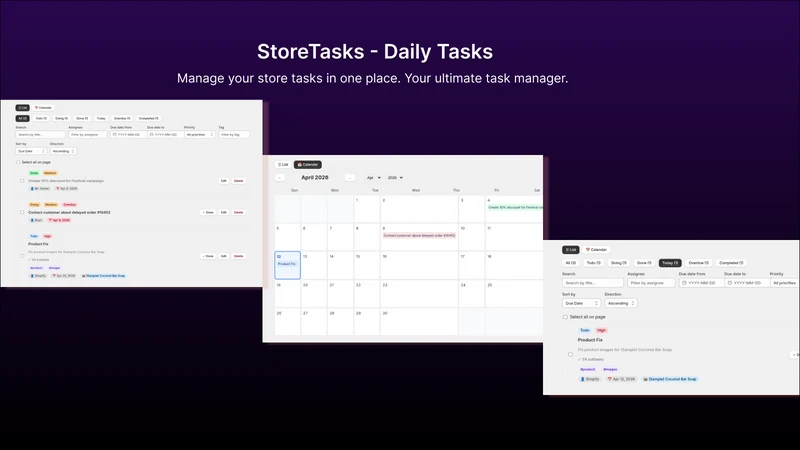
Task: Tick Select all on page in right panel
Action: [565, 317]
